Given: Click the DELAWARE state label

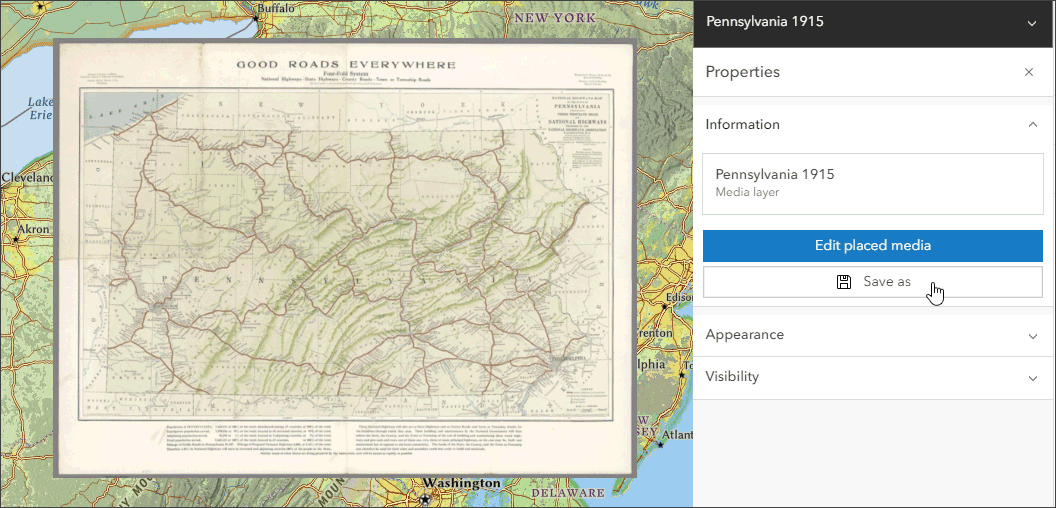Looking at the screenshot, I should coord(567,493).
